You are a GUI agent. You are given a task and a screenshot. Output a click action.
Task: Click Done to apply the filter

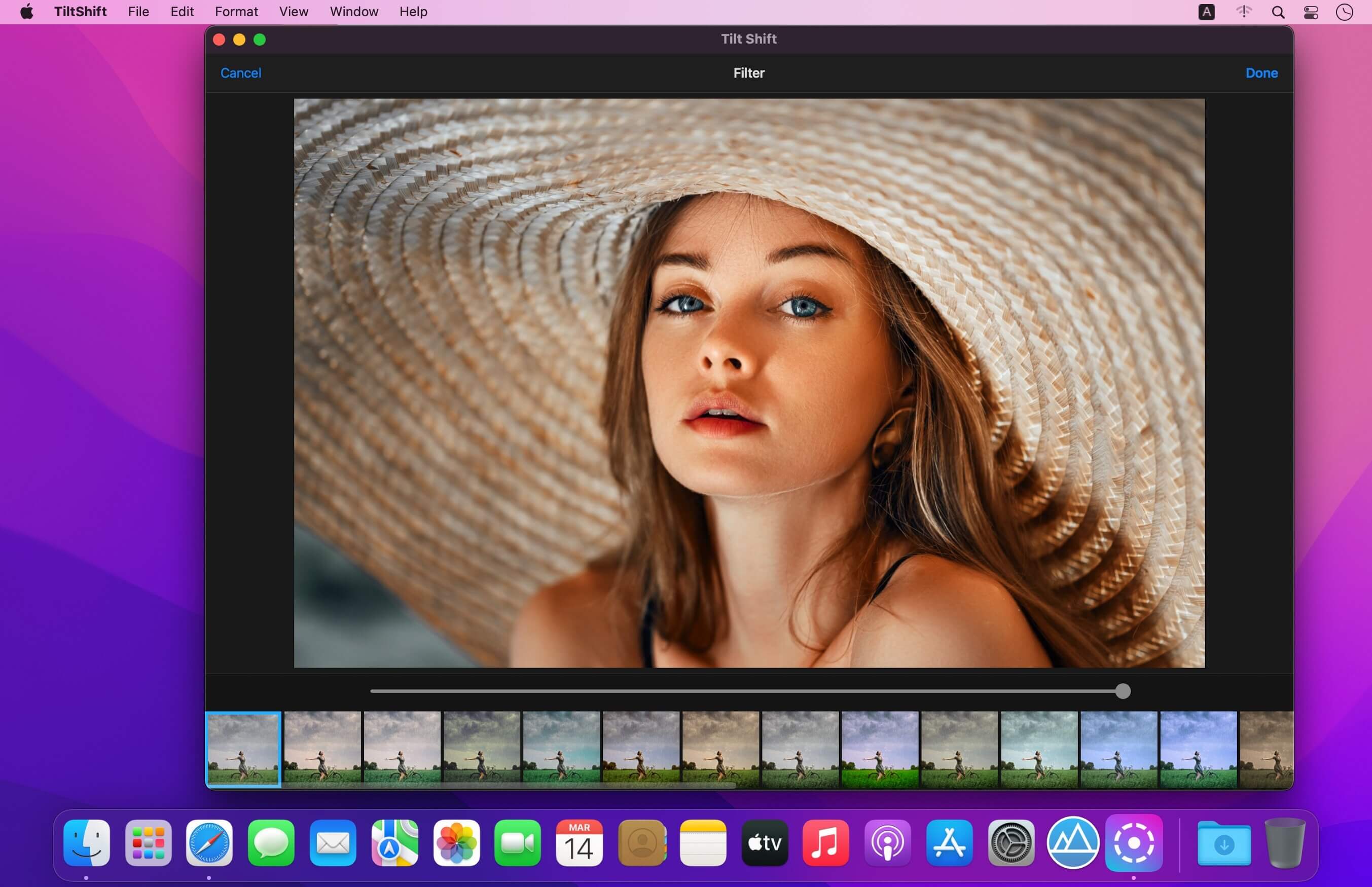pos(1261,73)
